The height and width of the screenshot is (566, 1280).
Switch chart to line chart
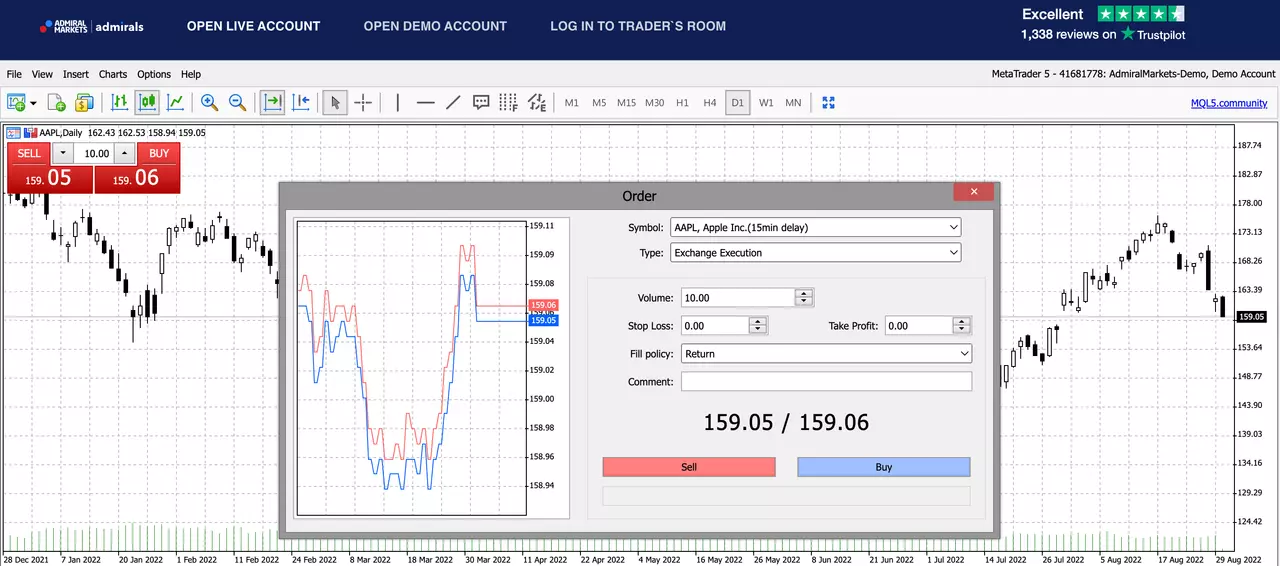[x=175, y=102]
